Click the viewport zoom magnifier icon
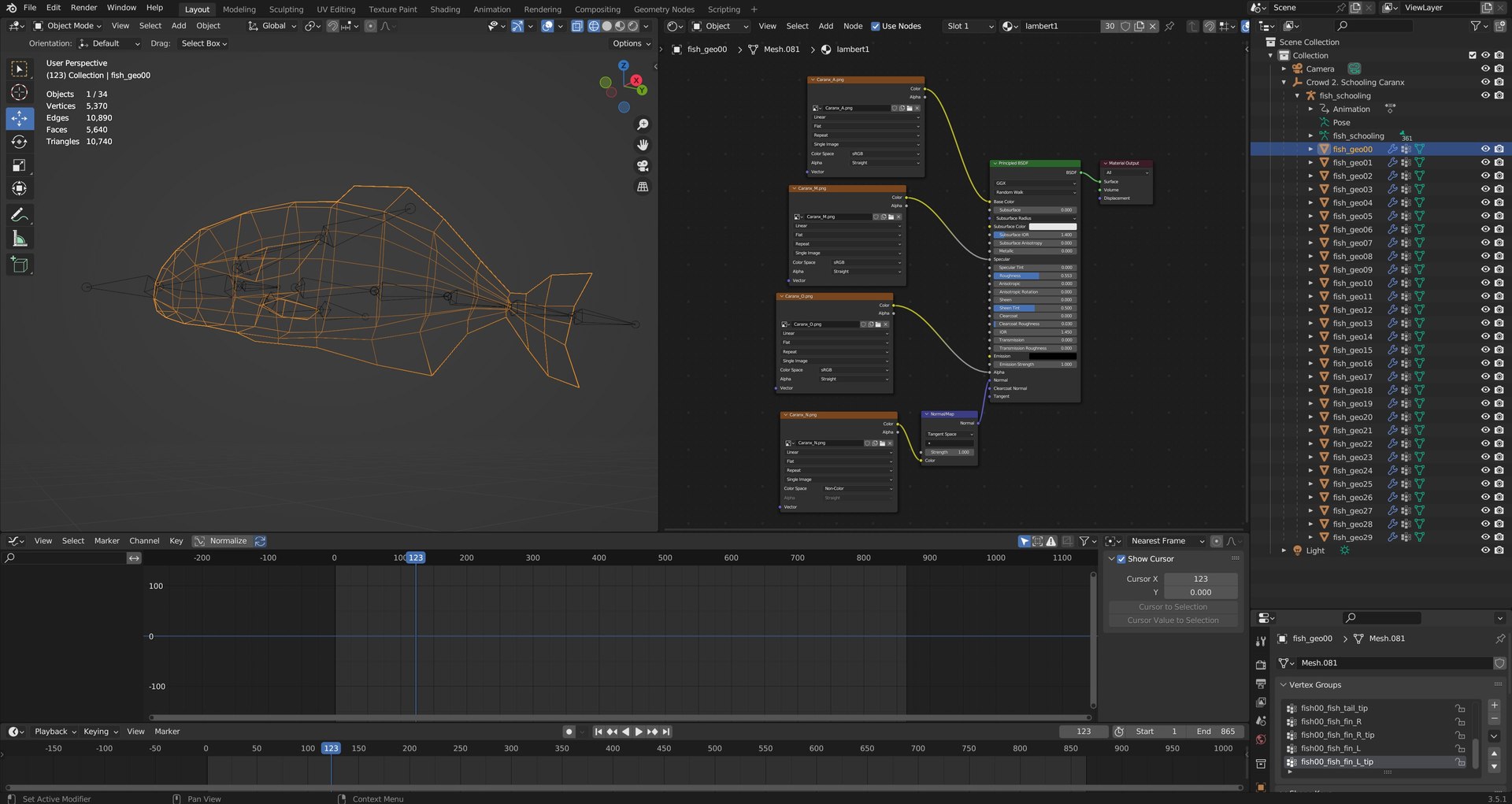This screenshot has height=804, width=1512. pyautogui.click(x=643, y=124)
